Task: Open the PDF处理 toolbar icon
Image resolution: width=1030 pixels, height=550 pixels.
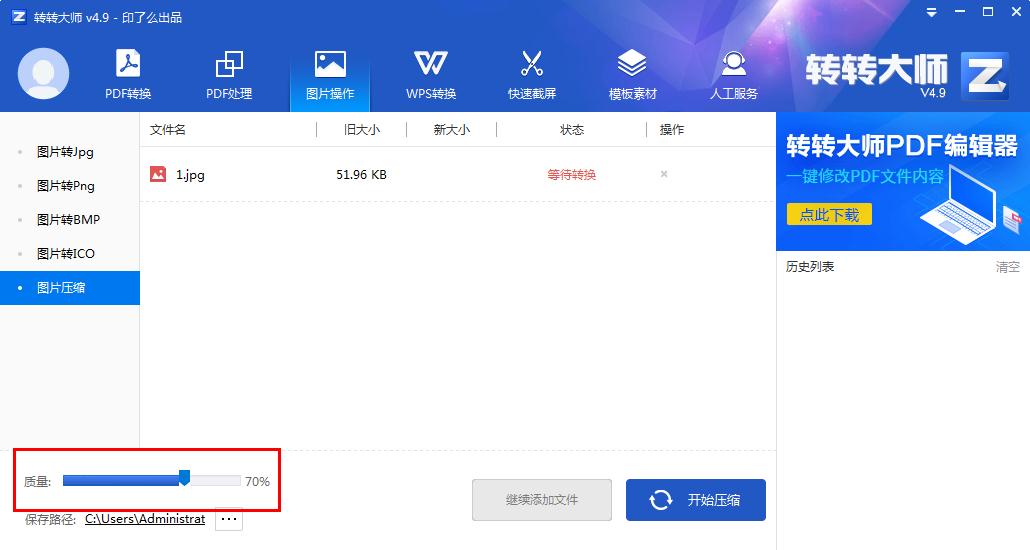Action: point(229,74)
